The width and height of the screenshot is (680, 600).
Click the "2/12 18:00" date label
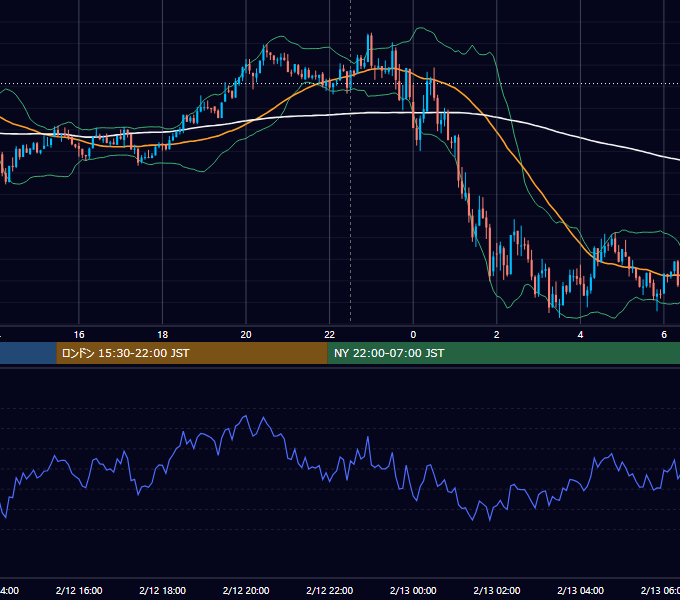click(x=163, y=590)
